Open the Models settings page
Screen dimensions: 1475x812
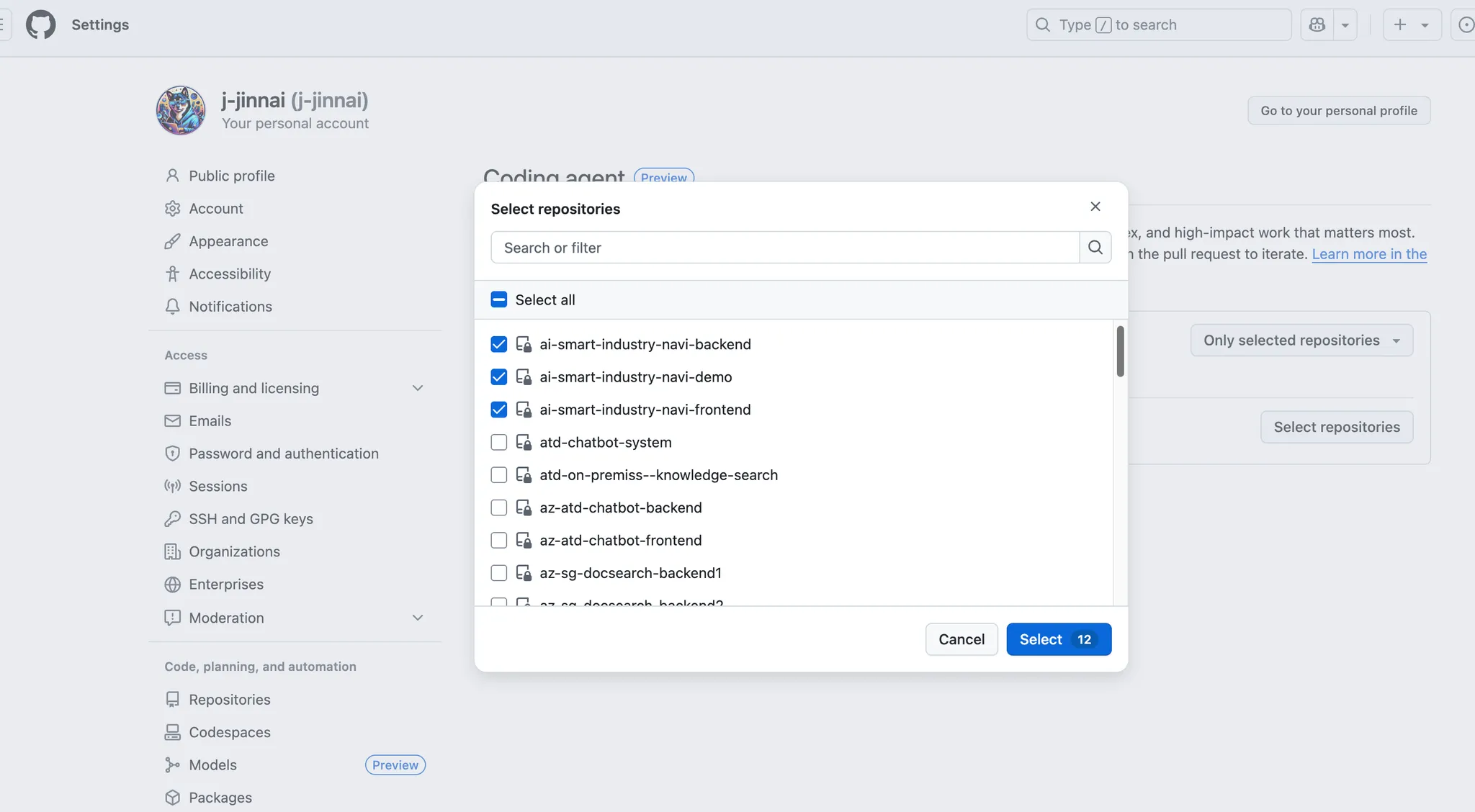point(212,764)
